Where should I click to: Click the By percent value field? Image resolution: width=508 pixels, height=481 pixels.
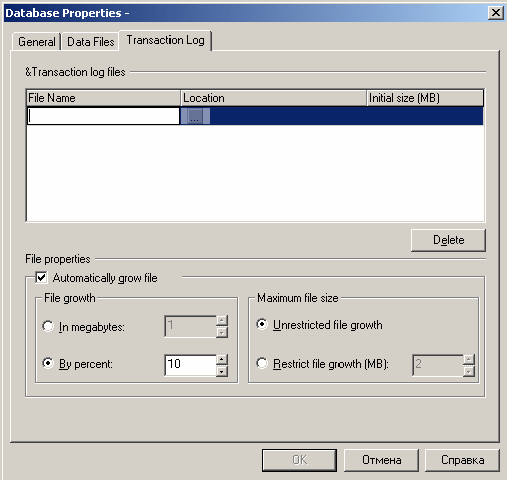[190, 365]
